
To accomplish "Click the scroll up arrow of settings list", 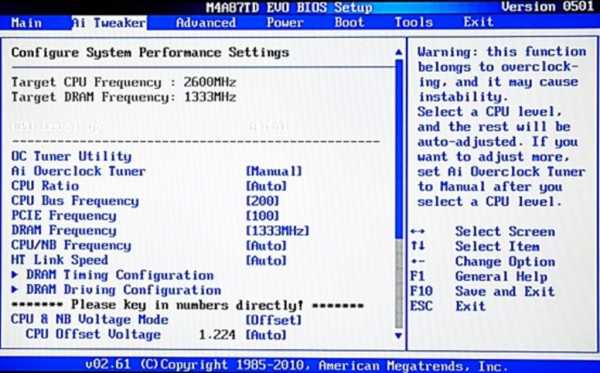I will pyautogui.click(x=399, y=52).
